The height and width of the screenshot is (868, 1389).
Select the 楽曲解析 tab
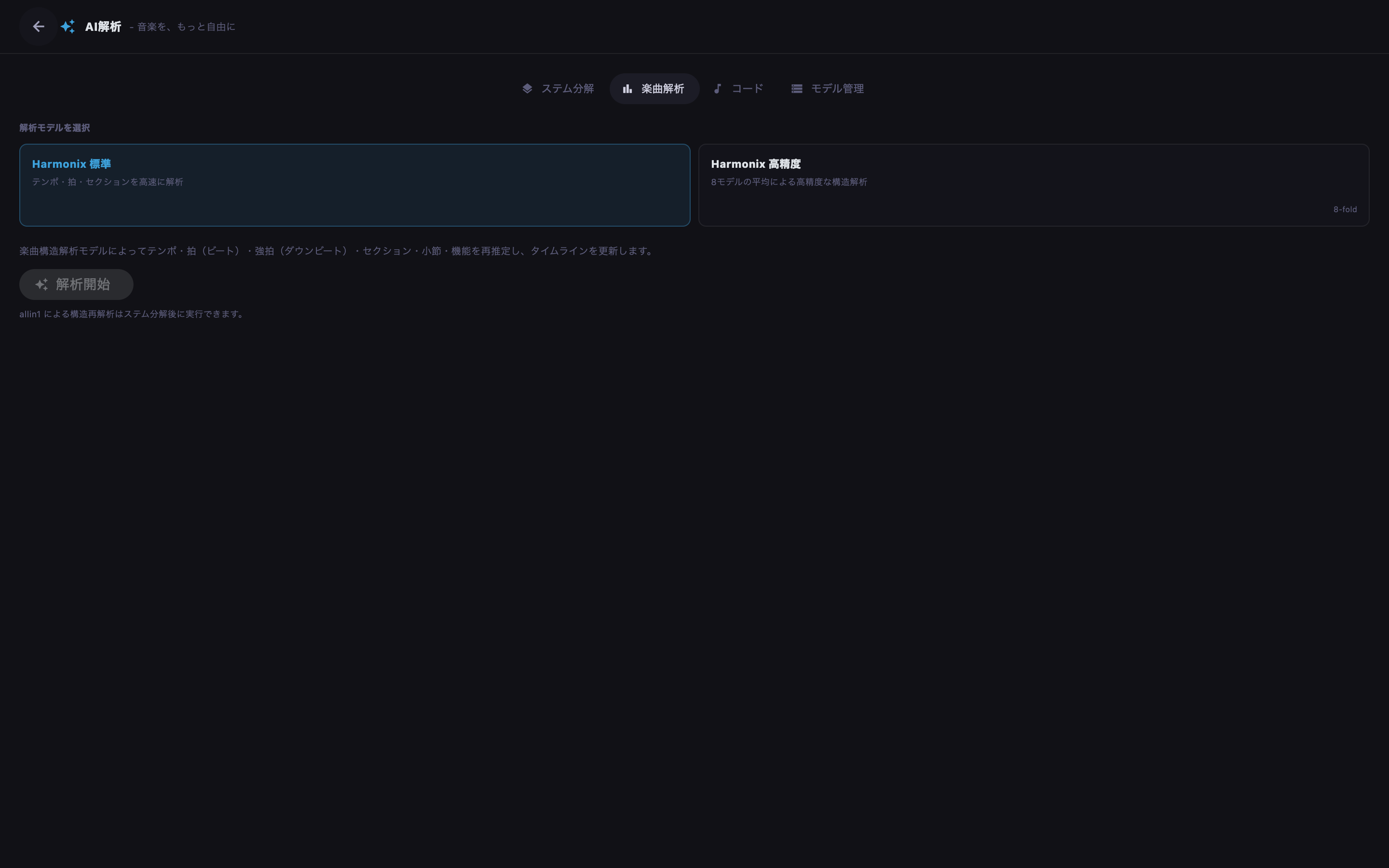pyautogui.click(x=654, y=88)
